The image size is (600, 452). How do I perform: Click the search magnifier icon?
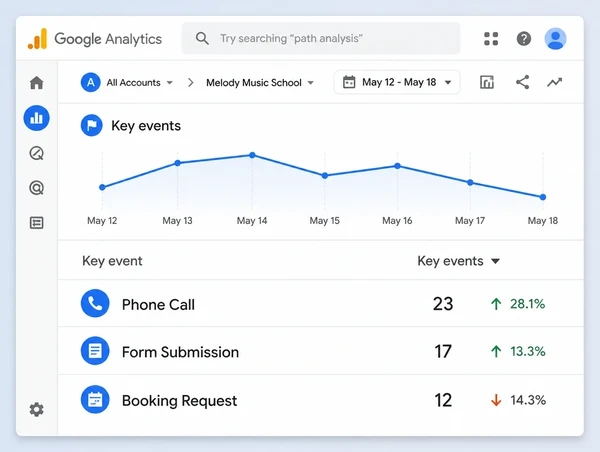202,38
